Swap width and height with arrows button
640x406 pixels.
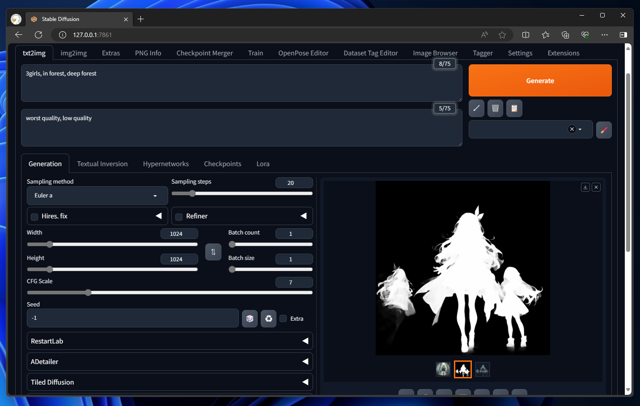pos(213,252)
